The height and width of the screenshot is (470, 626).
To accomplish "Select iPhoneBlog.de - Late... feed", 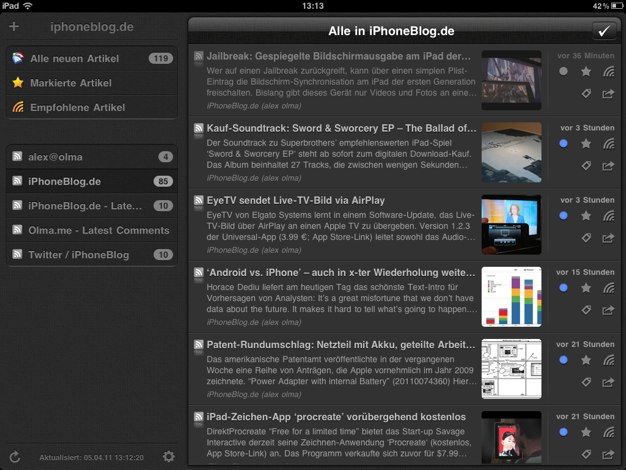I will pos(92,206).
